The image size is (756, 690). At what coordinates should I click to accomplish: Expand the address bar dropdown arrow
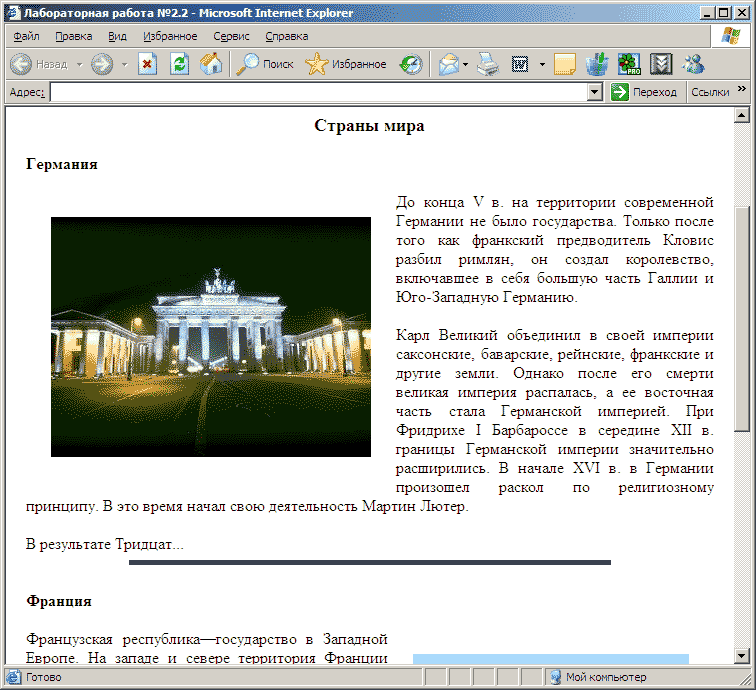click(x=595, y=92)
